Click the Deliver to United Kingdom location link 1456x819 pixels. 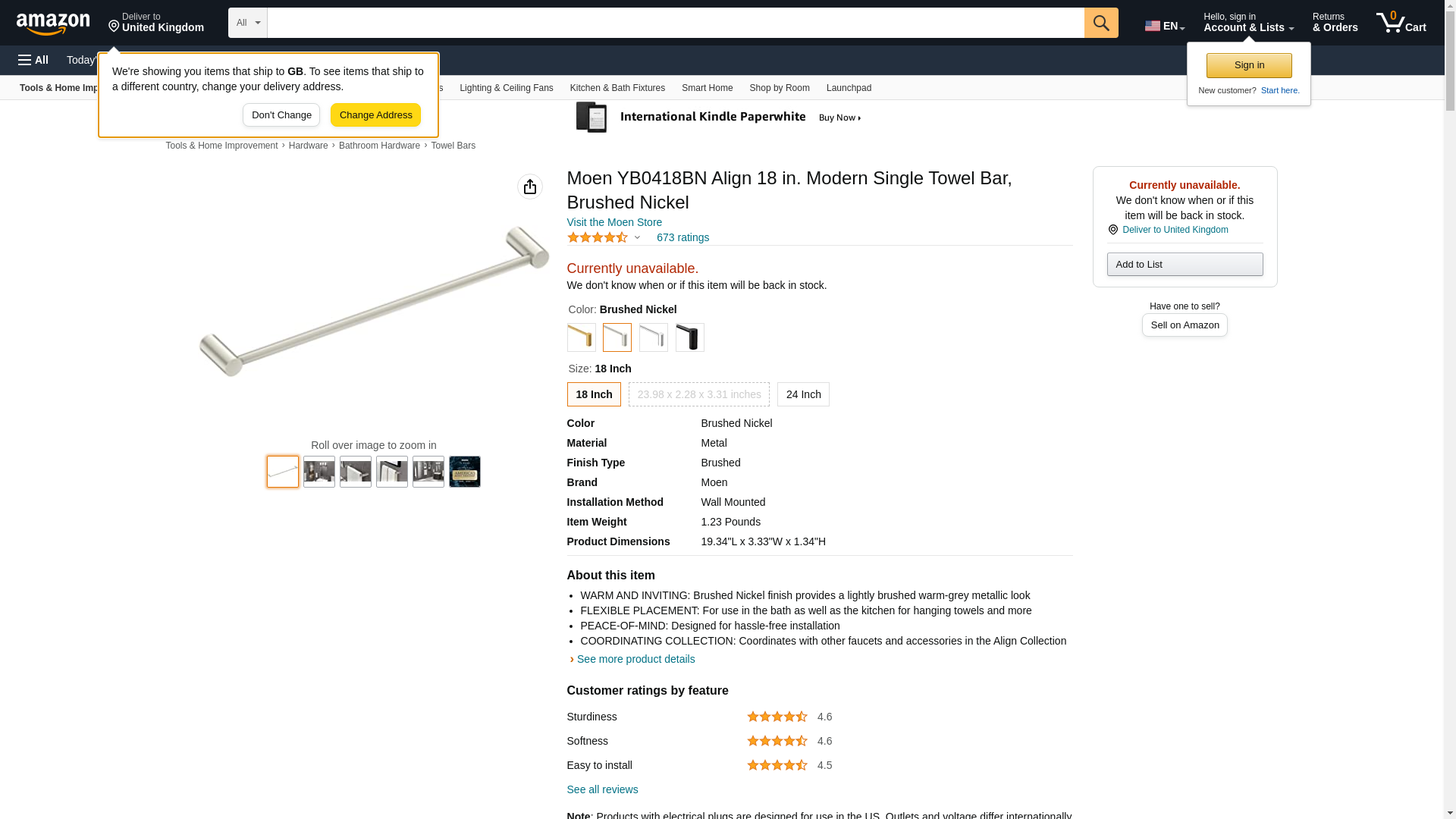coord(1175,230)
